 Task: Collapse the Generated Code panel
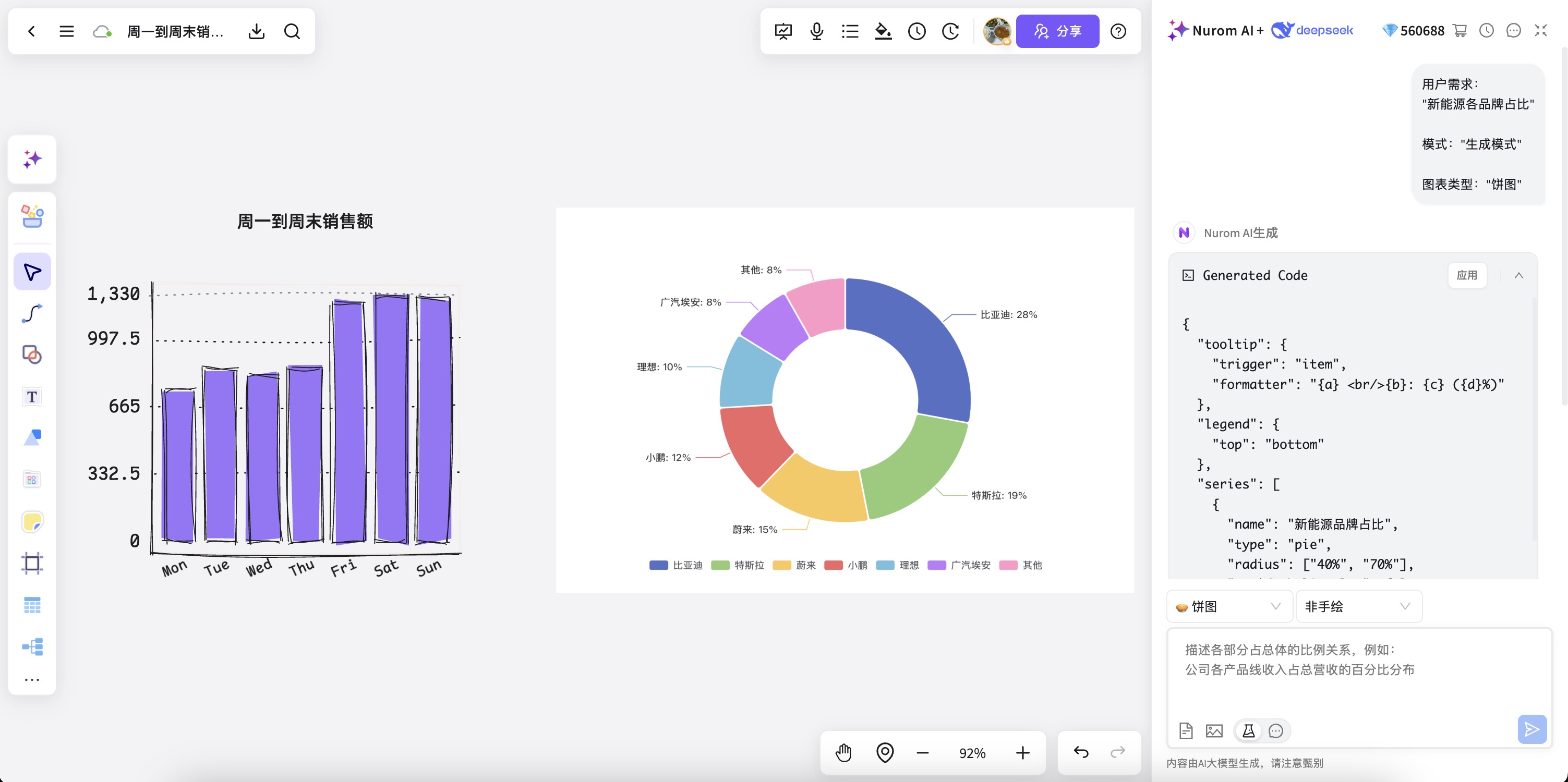coord(1518,276)
